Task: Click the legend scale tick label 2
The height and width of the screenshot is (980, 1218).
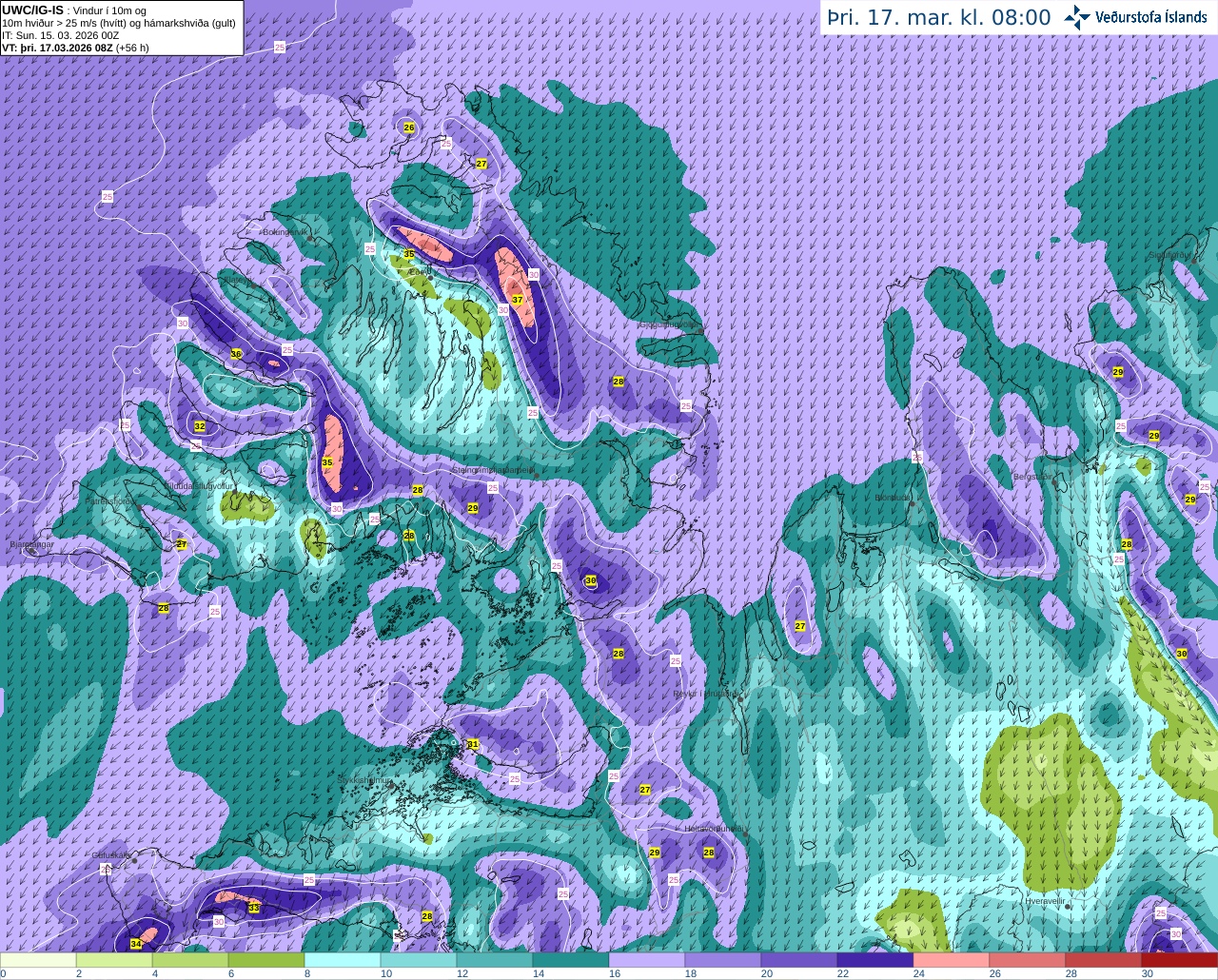Action: [79, 973]
